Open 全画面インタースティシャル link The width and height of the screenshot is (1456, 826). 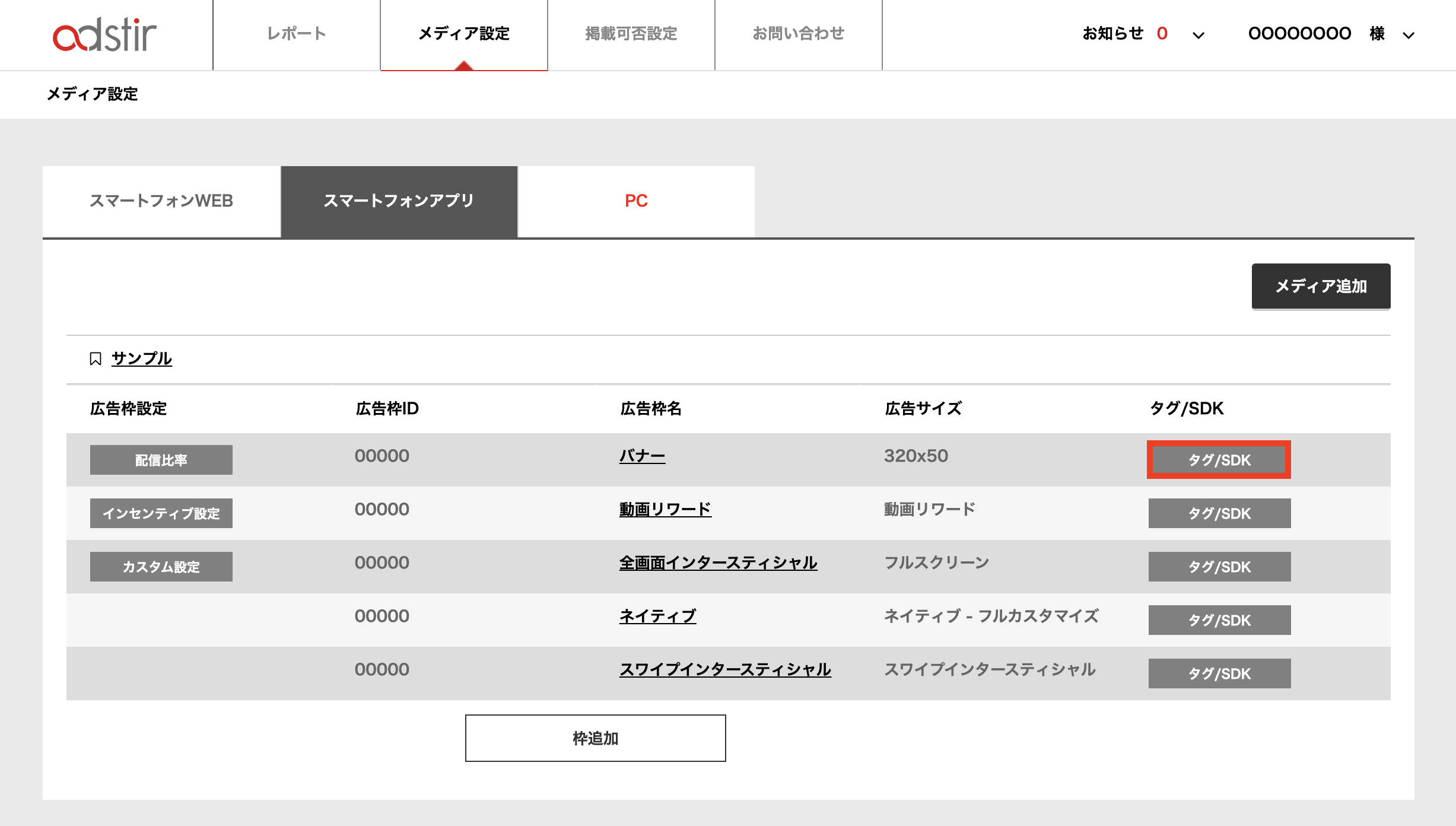click(x=718, y=563)
